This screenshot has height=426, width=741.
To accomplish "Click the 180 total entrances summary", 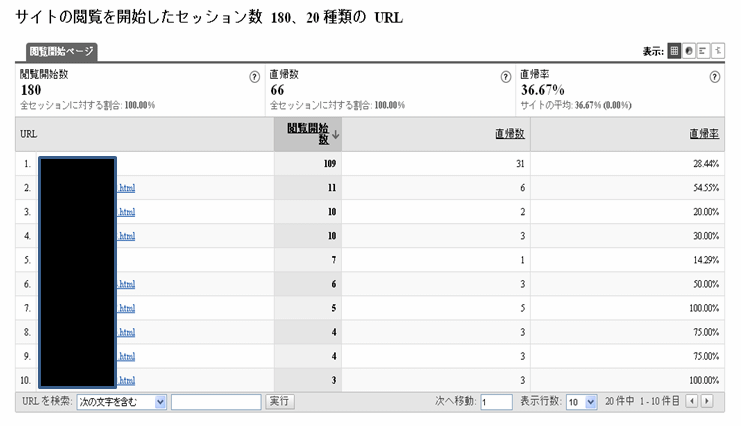I will [x=31, y=90].
